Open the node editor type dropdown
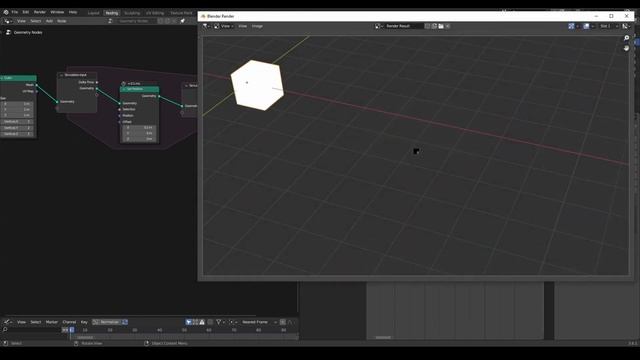 click(7, 21)
